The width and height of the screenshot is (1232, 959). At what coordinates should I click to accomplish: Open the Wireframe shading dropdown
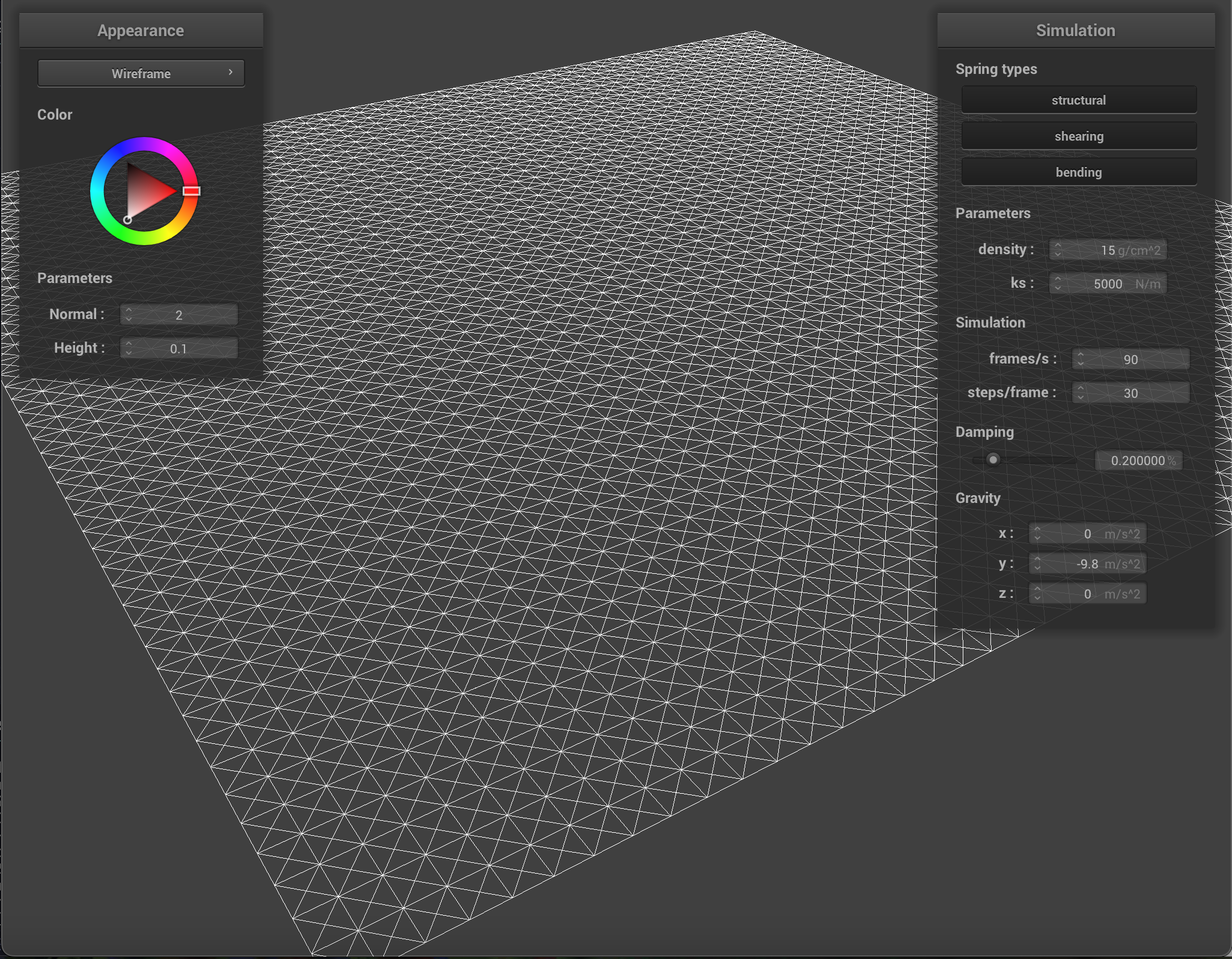[x=141, y=73]
